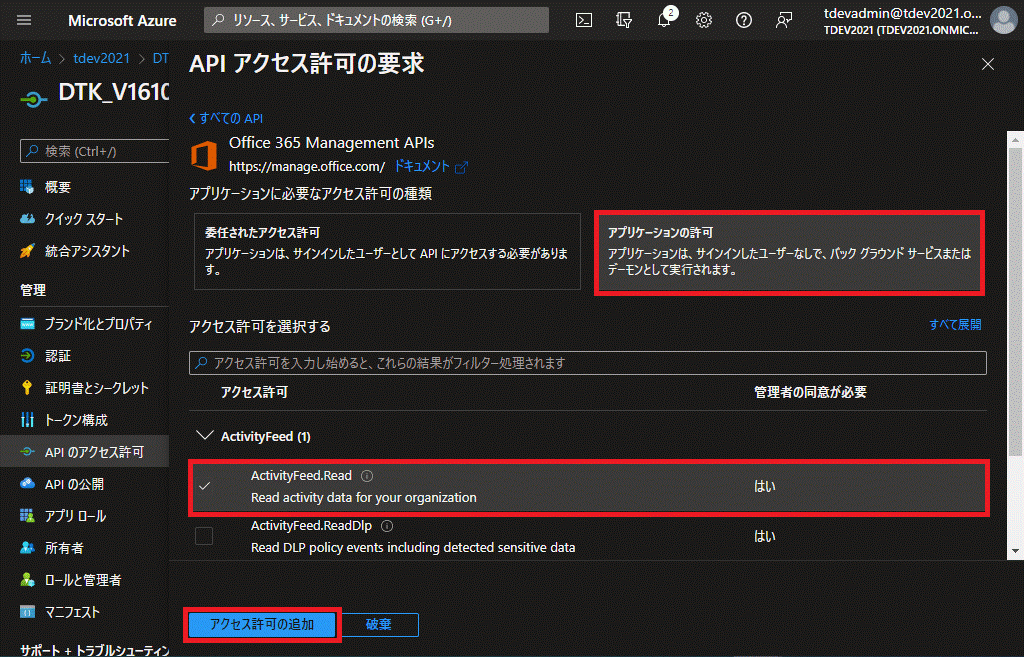The height and width of the screenshot is (657, 1024).
Task: Click the 統合アシスタント rocket icon
Action: tap(27, 251)
